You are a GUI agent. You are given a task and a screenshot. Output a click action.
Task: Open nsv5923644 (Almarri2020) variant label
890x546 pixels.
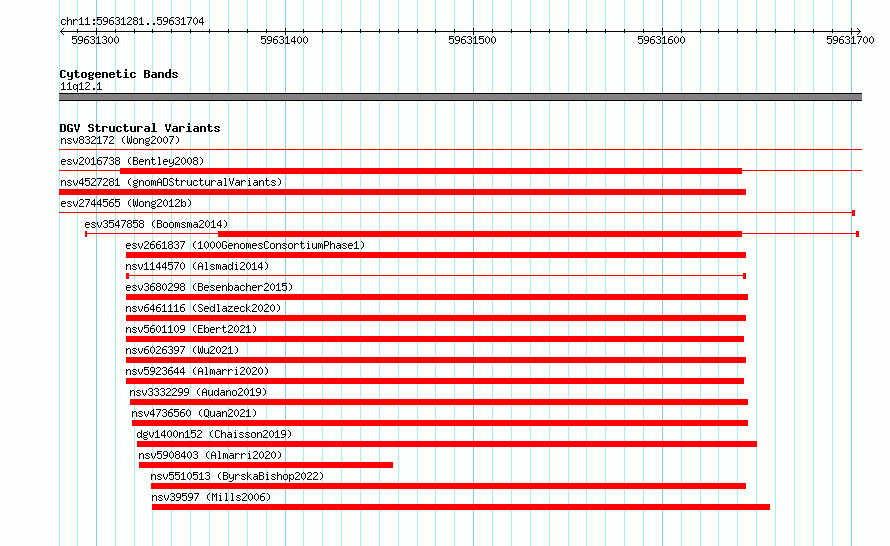[x=197, y=371]
